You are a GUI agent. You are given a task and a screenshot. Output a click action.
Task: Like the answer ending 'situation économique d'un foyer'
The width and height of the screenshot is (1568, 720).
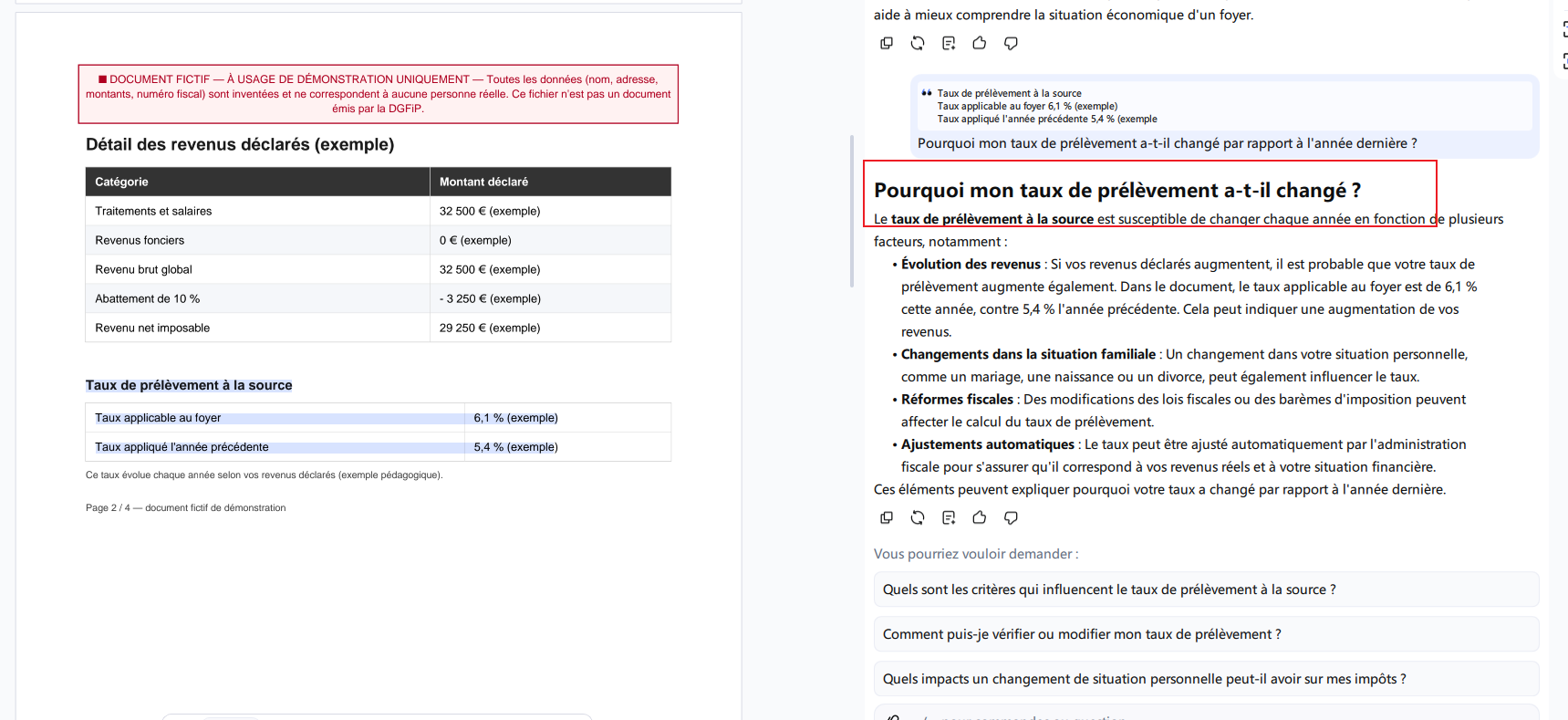tap(980, 43)
